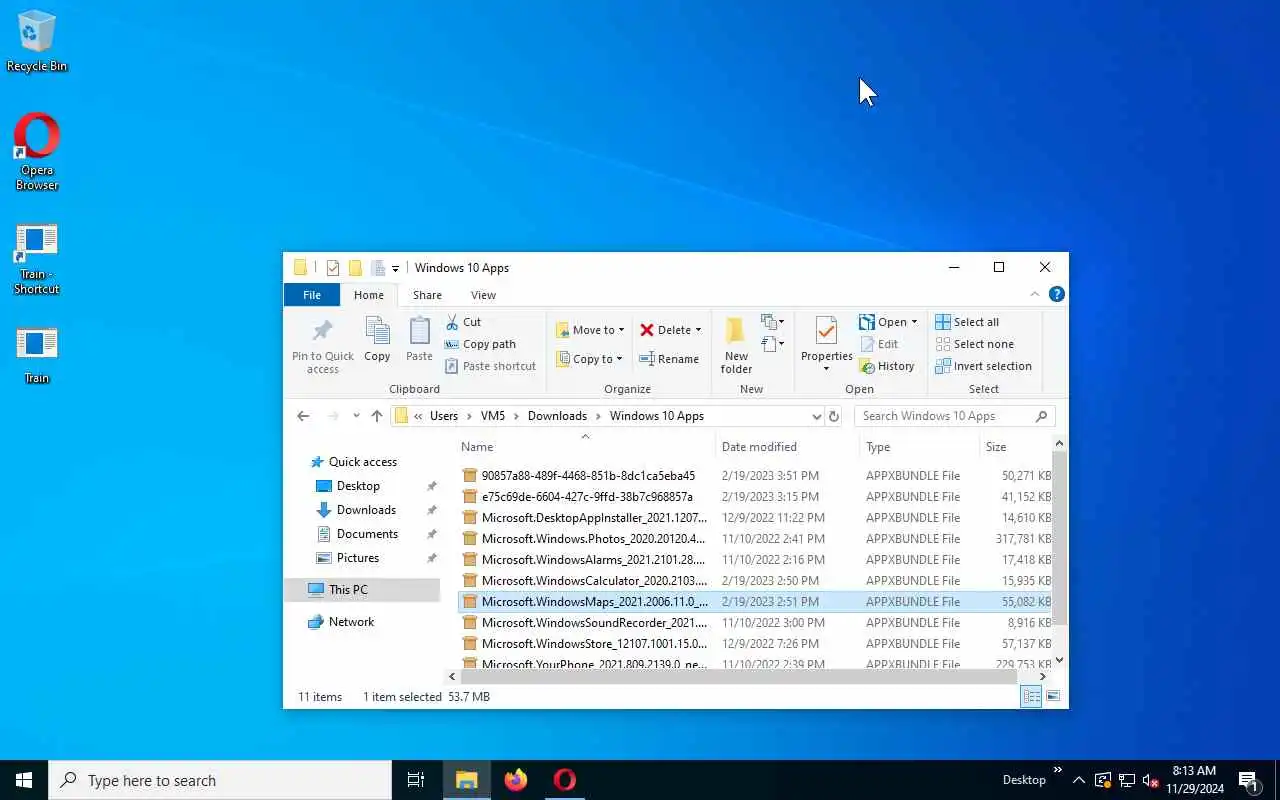The height and width of the screenshot is (800, 1280).
Task: Click the quick access toolbar Properties icon
Action: [333, 268]
